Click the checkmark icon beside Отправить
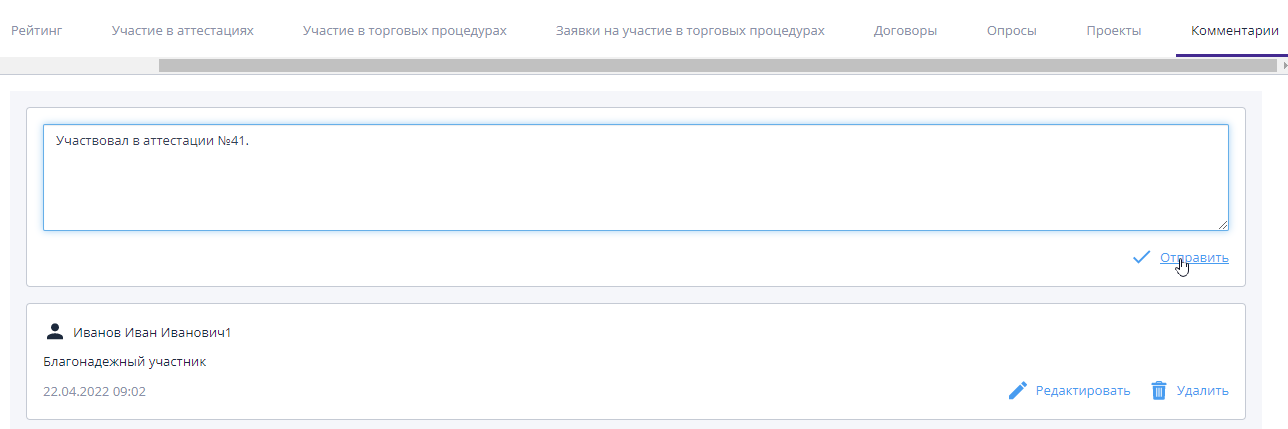 point(1141,258)
